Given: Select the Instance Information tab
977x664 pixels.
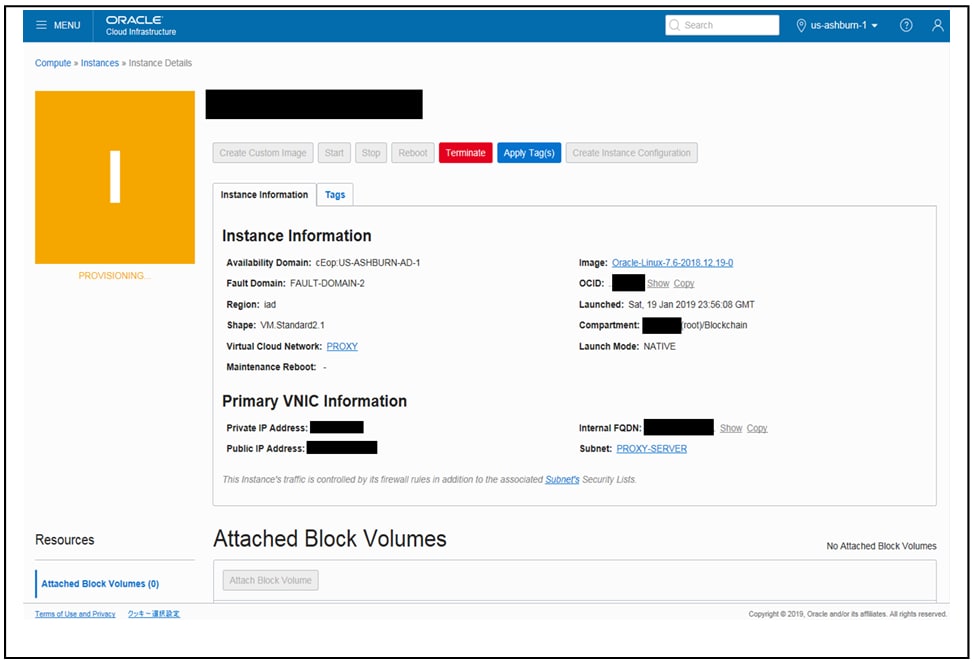Looking at the screenshot, I should (x=263, y=194).
